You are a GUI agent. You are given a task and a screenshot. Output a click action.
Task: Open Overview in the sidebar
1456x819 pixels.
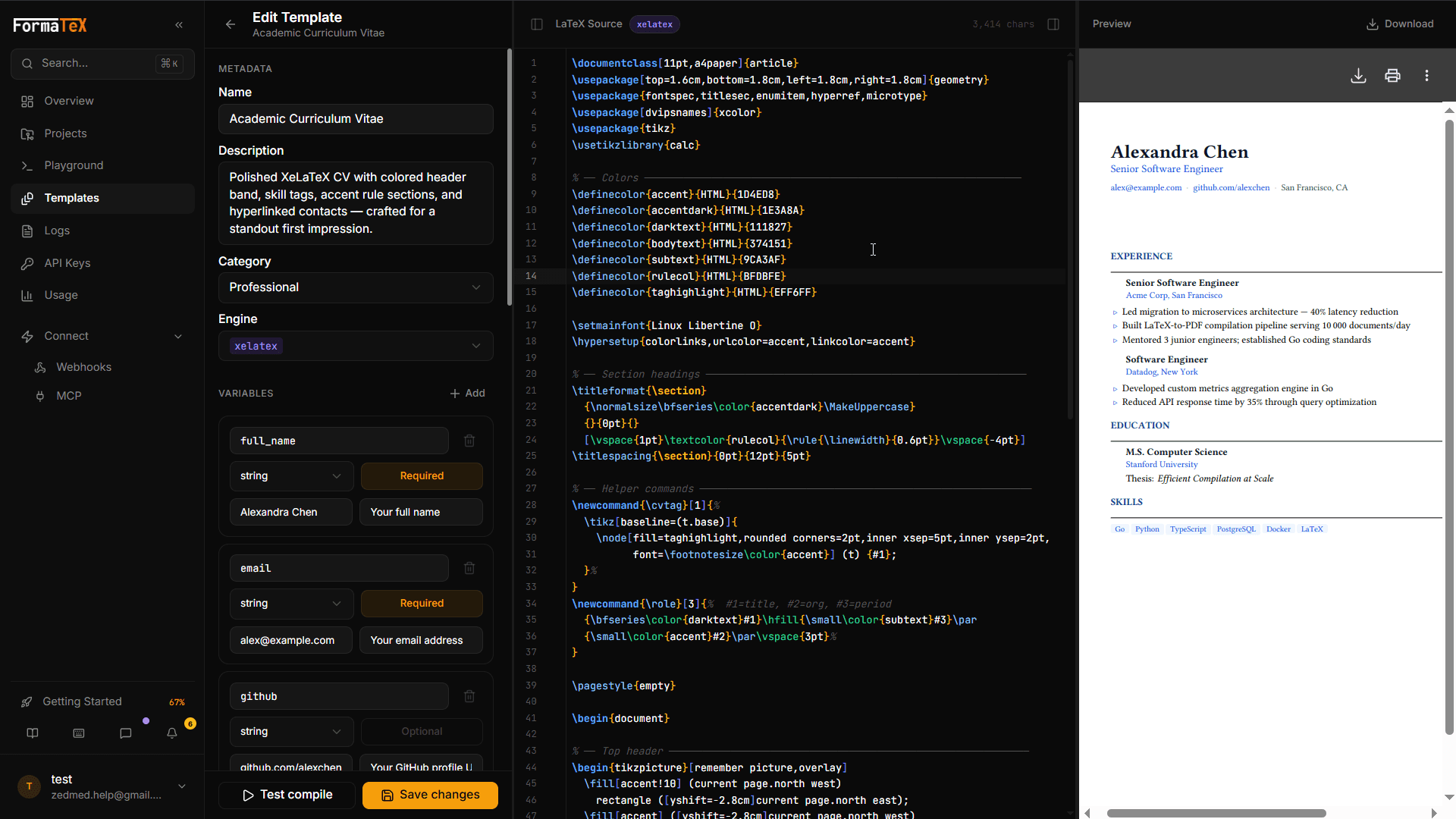pyautogui.click(x=103, y=101)
